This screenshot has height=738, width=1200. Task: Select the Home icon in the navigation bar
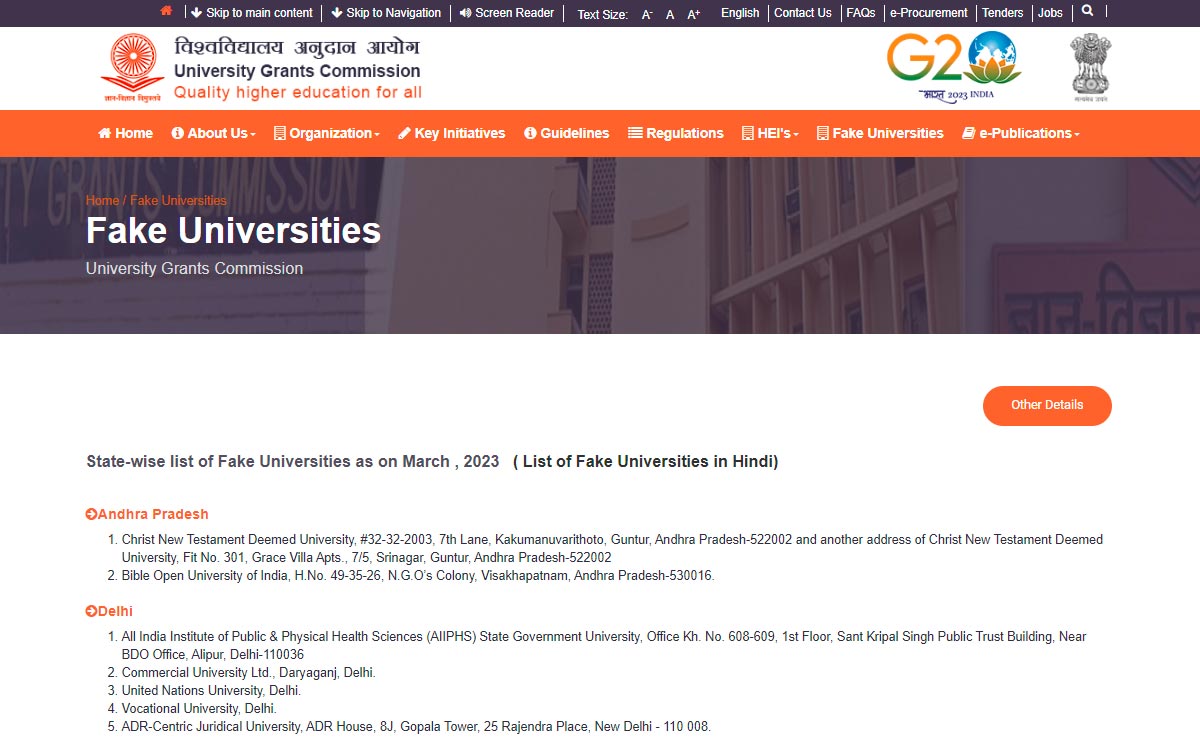tap(124, 132)
